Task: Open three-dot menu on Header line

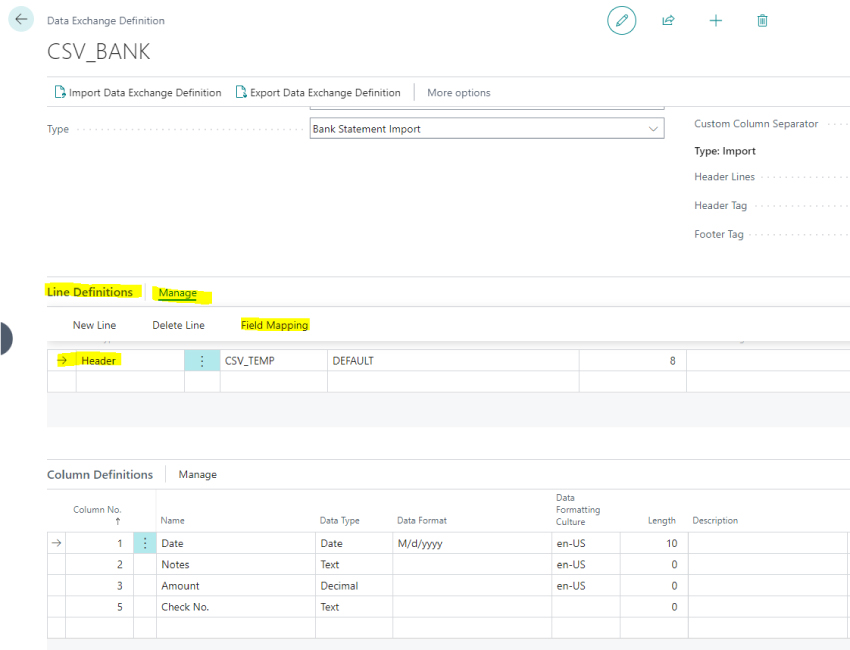Action: (202, 361)
